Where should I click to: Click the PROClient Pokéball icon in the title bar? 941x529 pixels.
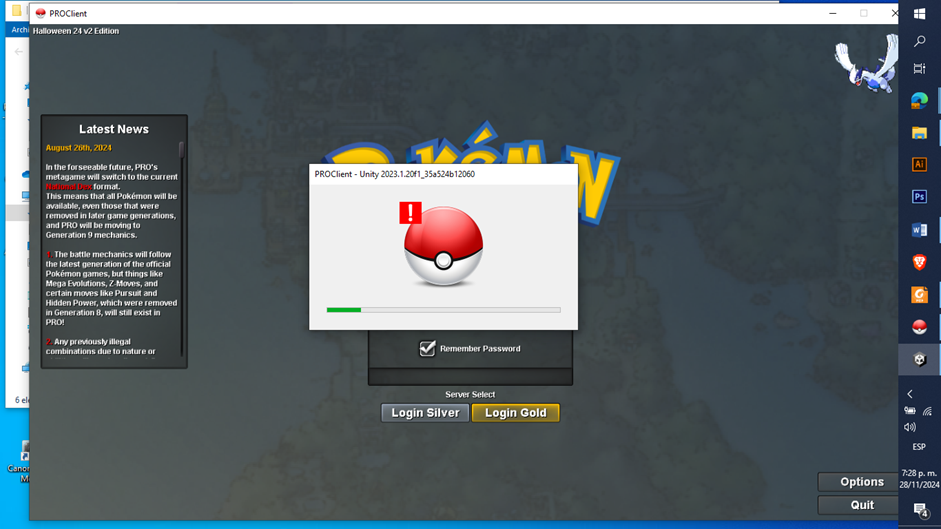(41, 13)
